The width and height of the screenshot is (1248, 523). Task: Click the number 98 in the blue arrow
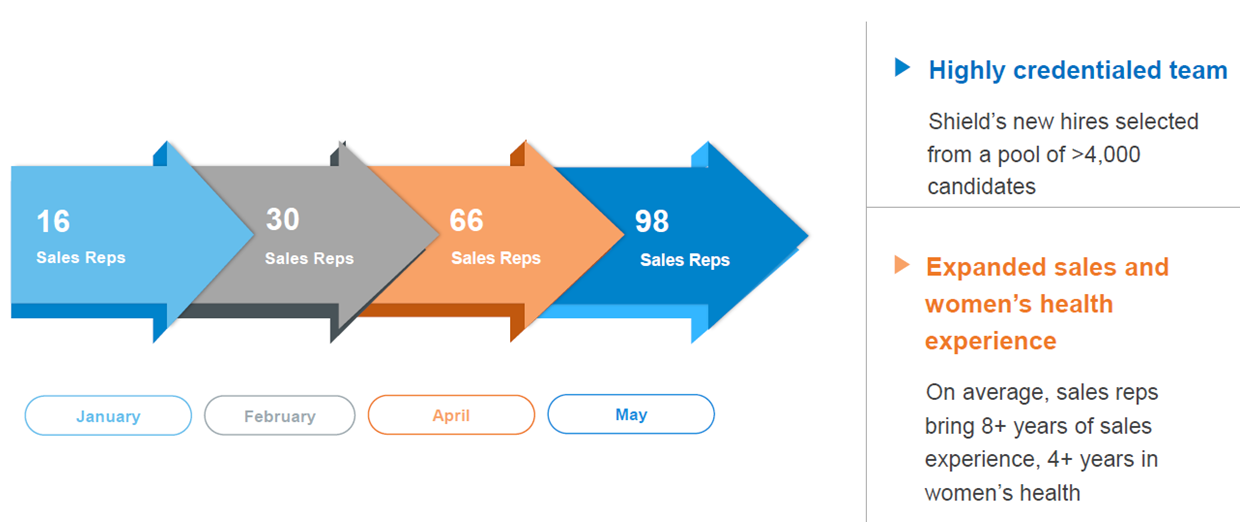652,222
